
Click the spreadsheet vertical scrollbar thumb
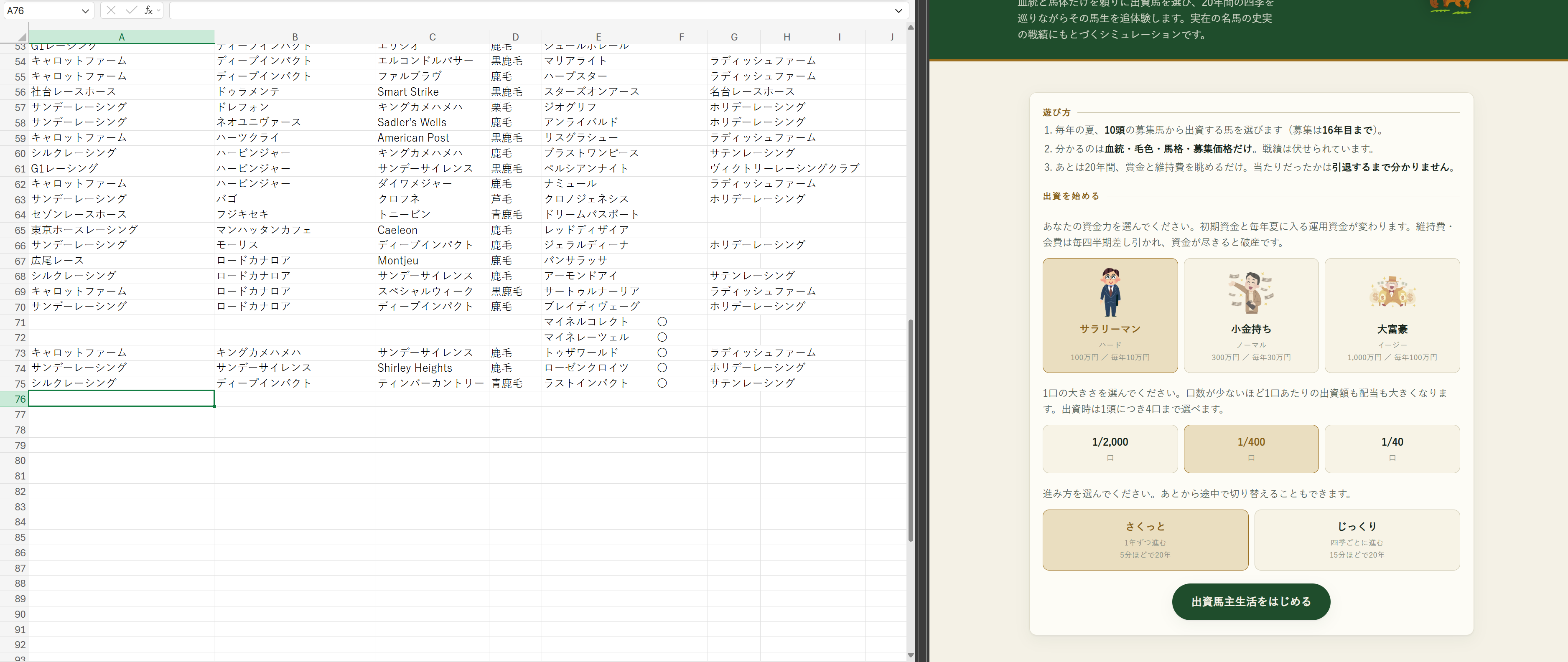(x=911, y=430)
